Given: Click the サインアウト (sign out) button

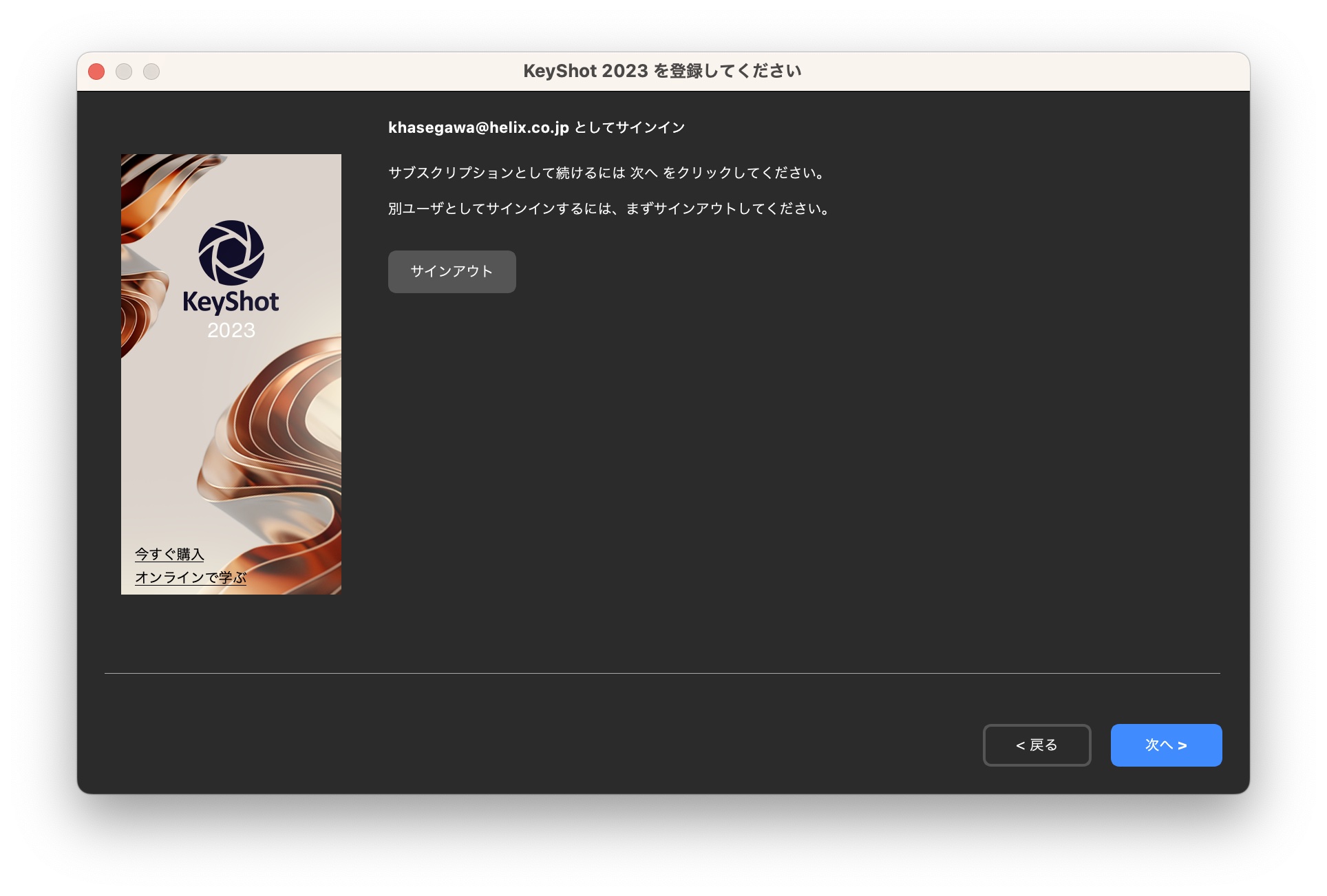Looking at the screenshot, I should [x=452, y=272].
